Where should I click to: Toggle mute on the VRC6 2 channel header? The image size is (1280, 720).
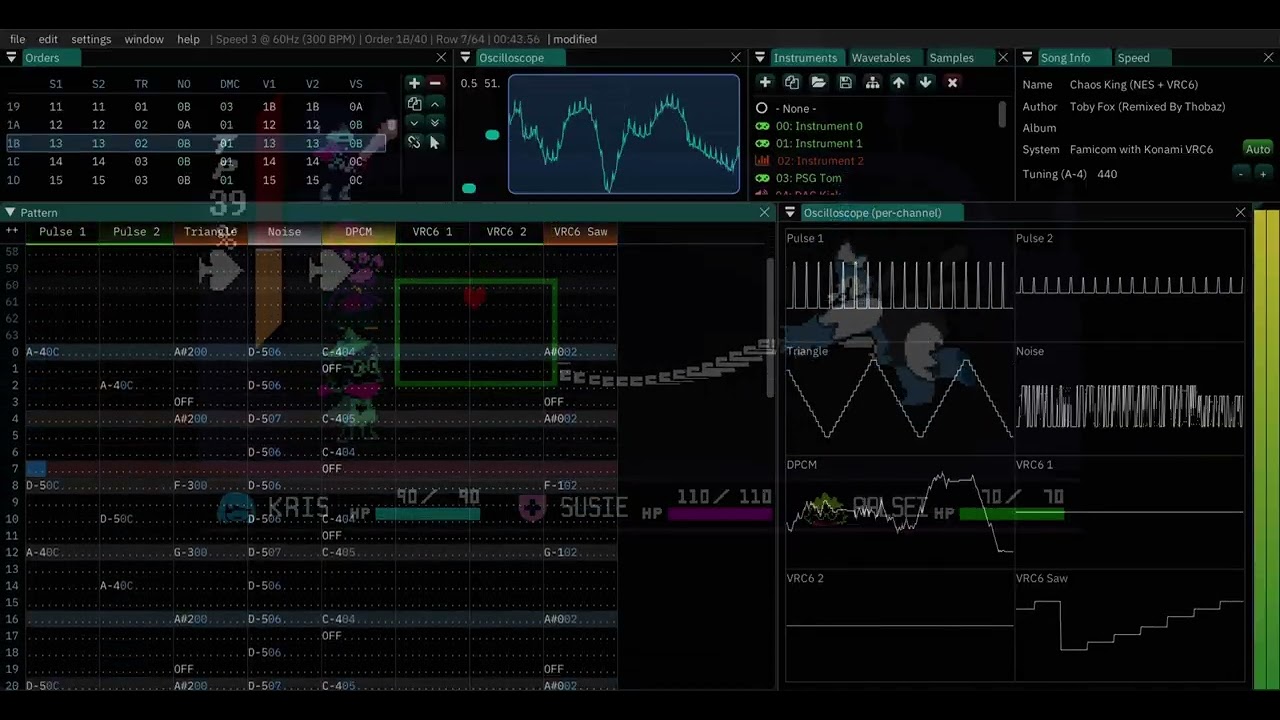[x=506, y=232]
